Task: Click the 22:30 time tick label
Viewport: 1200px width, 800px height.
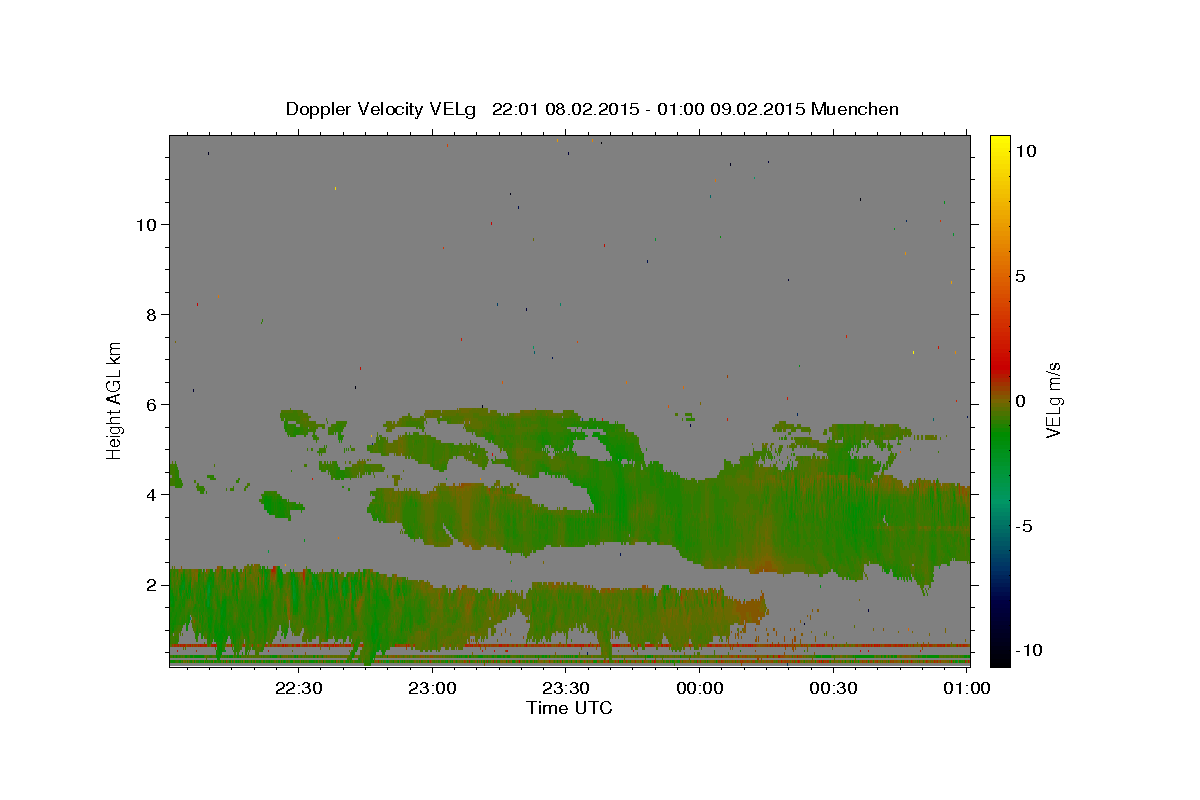Action: coord(299,688)
